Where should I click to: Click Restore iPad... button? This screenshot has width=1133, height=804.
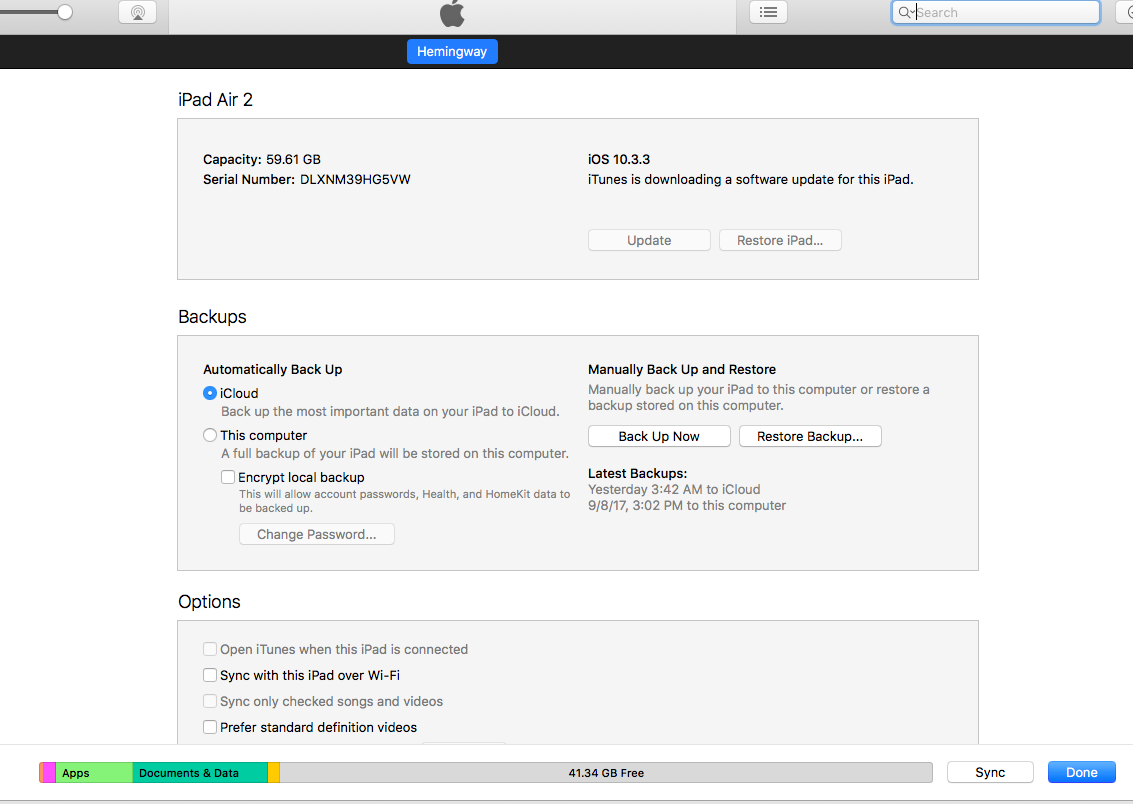point(780,241)
